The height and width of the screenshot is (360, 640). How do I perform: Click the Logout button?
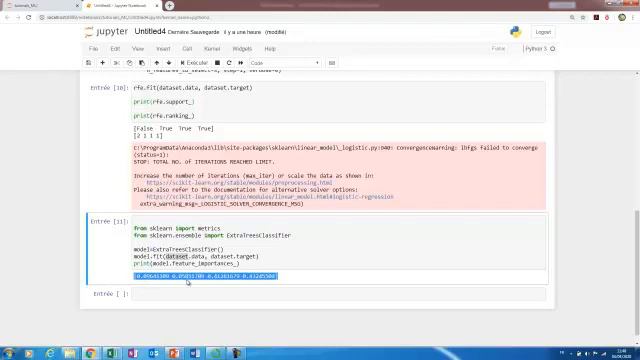tap(543, 32)
